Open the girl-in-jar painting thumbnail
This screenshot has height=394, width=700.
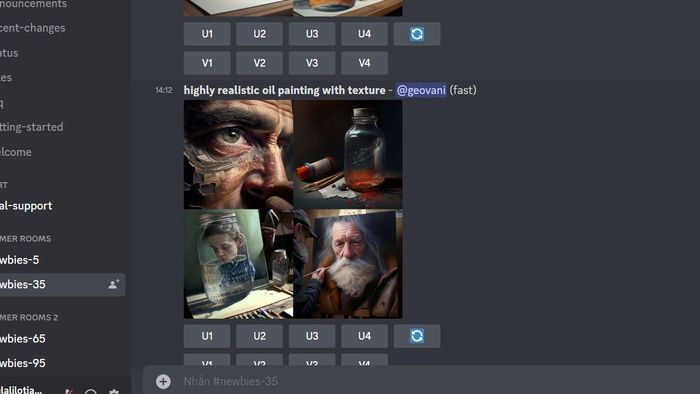point(238,264)
